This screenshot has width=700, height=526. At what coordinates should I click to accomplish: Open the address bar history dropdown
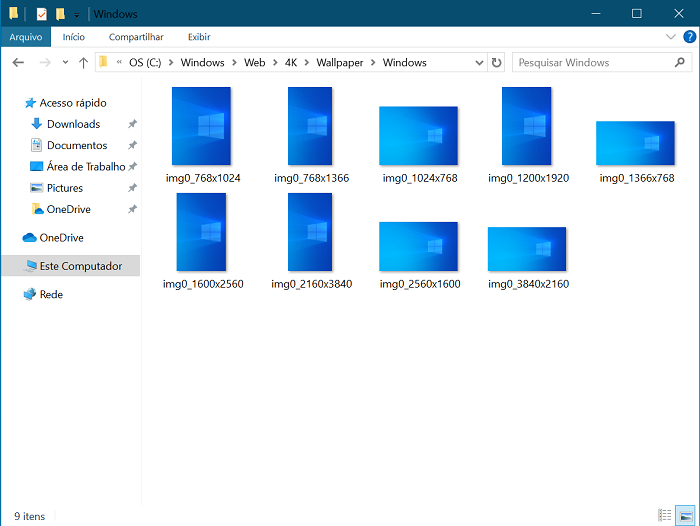479,63
